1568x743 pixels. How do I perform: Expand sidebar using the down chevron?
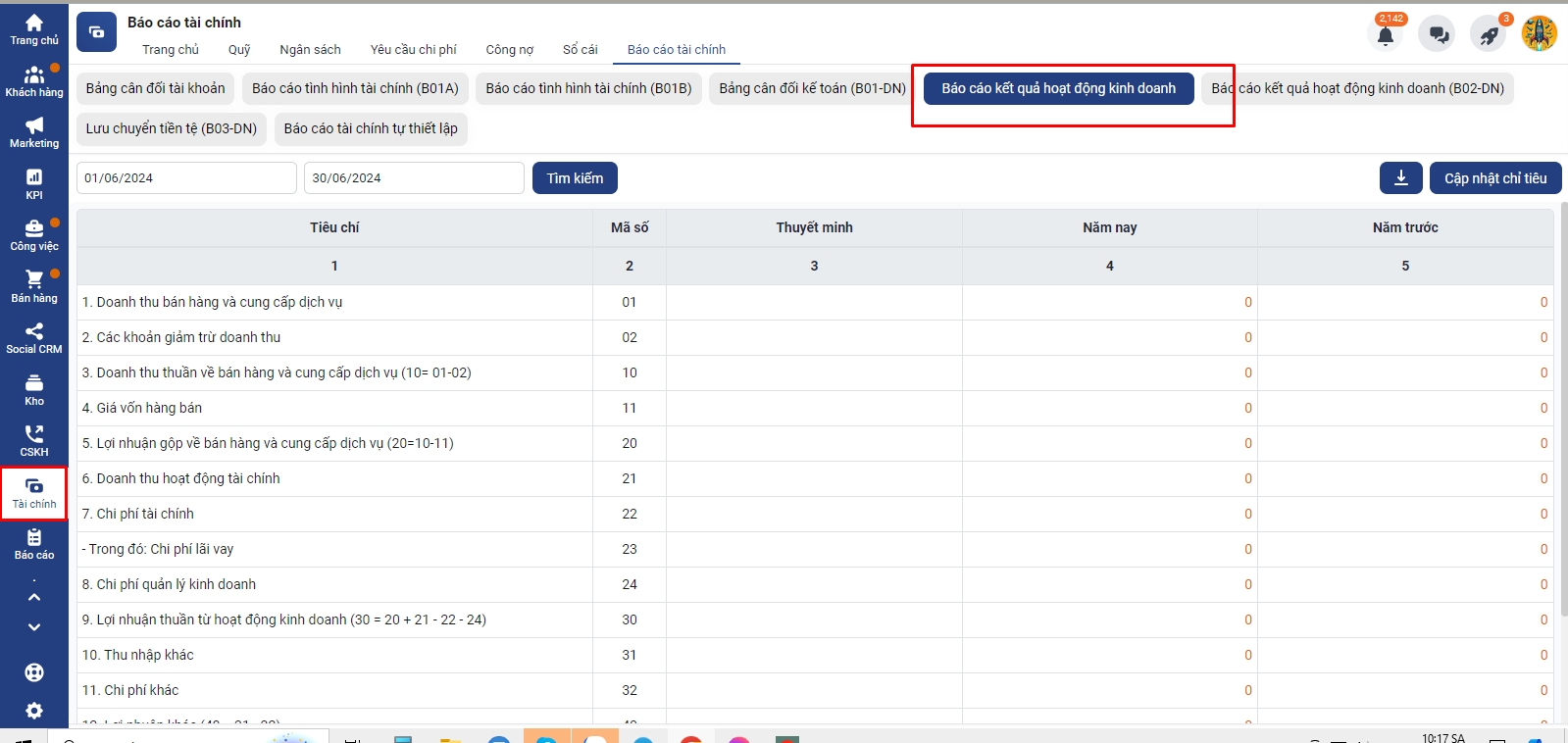coord(34,627)
